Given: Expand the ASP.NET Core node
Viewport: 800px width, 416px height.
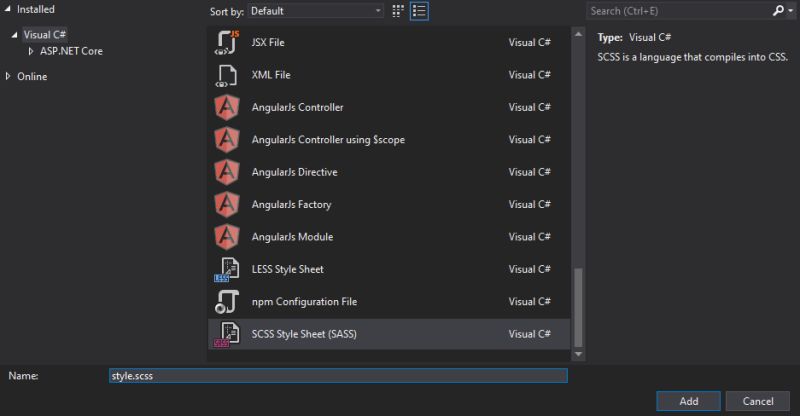Looking at the screenshot, I should (x=31, y=51).
